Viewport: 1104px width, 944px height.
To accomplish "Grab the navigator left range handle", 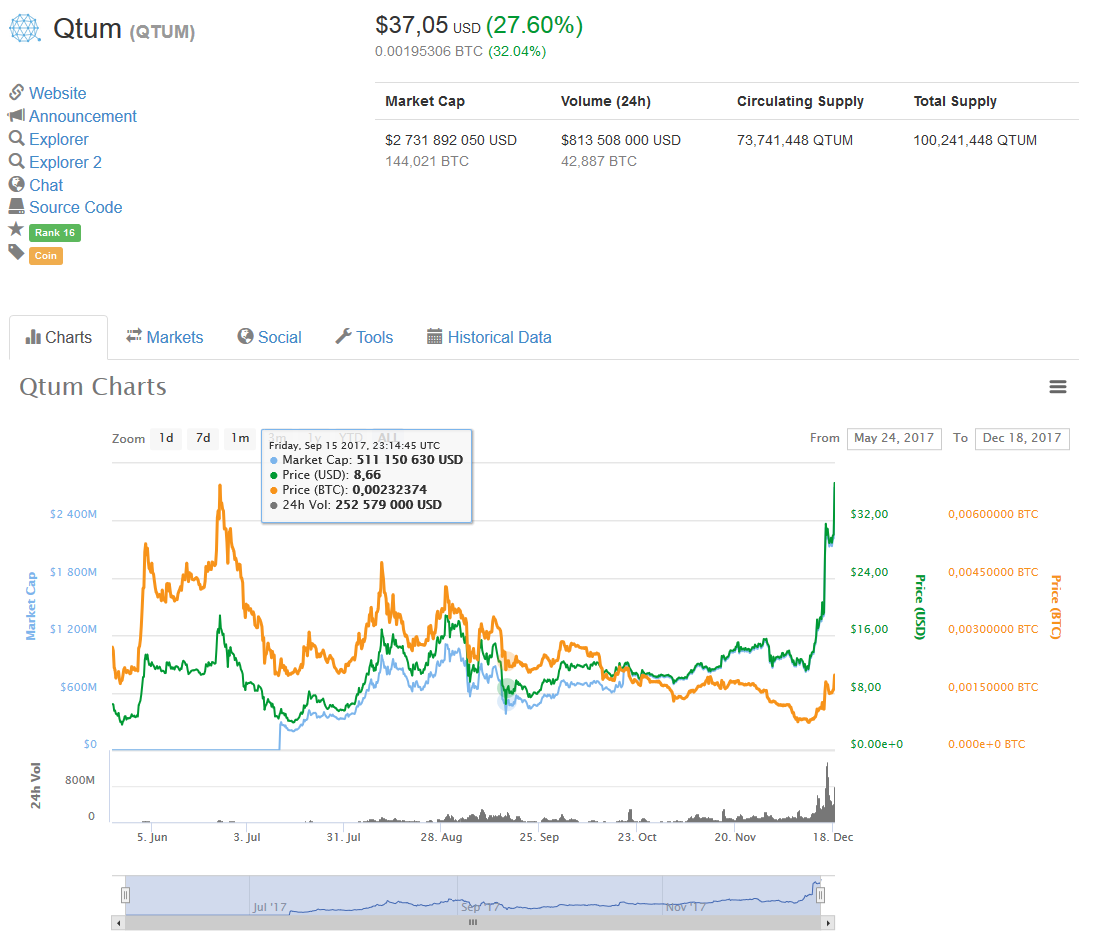I will tap(125, 895).
